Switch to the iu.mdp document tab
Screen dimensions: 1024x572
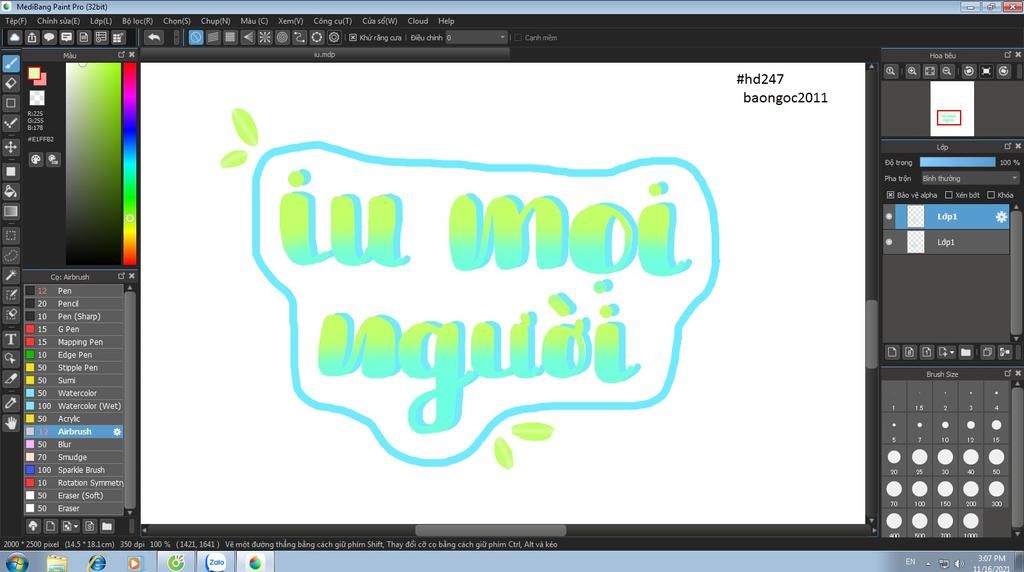[x=325, y=55]
